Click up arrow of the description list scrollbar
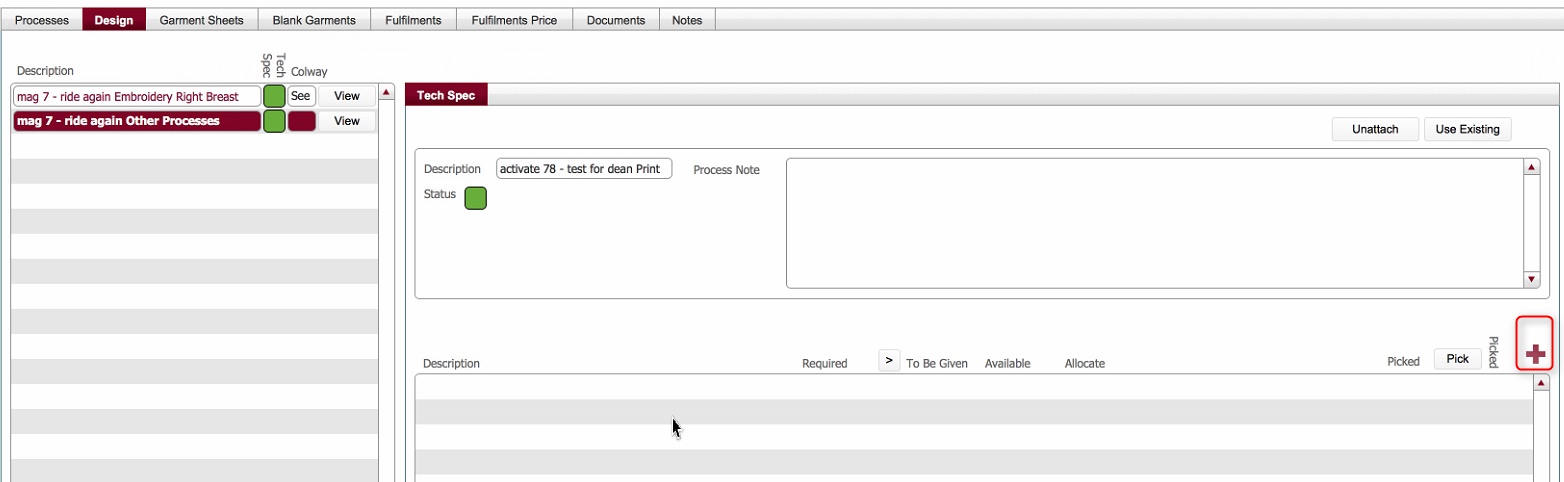The image size is (1564, 482). coord(387,94)
